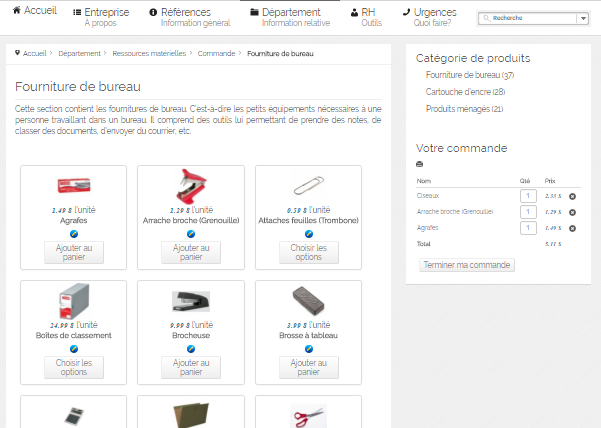This screenshot has width=601, height=428.
Task: Click blue info icon under Boîtes de classement
Action: 74,349
